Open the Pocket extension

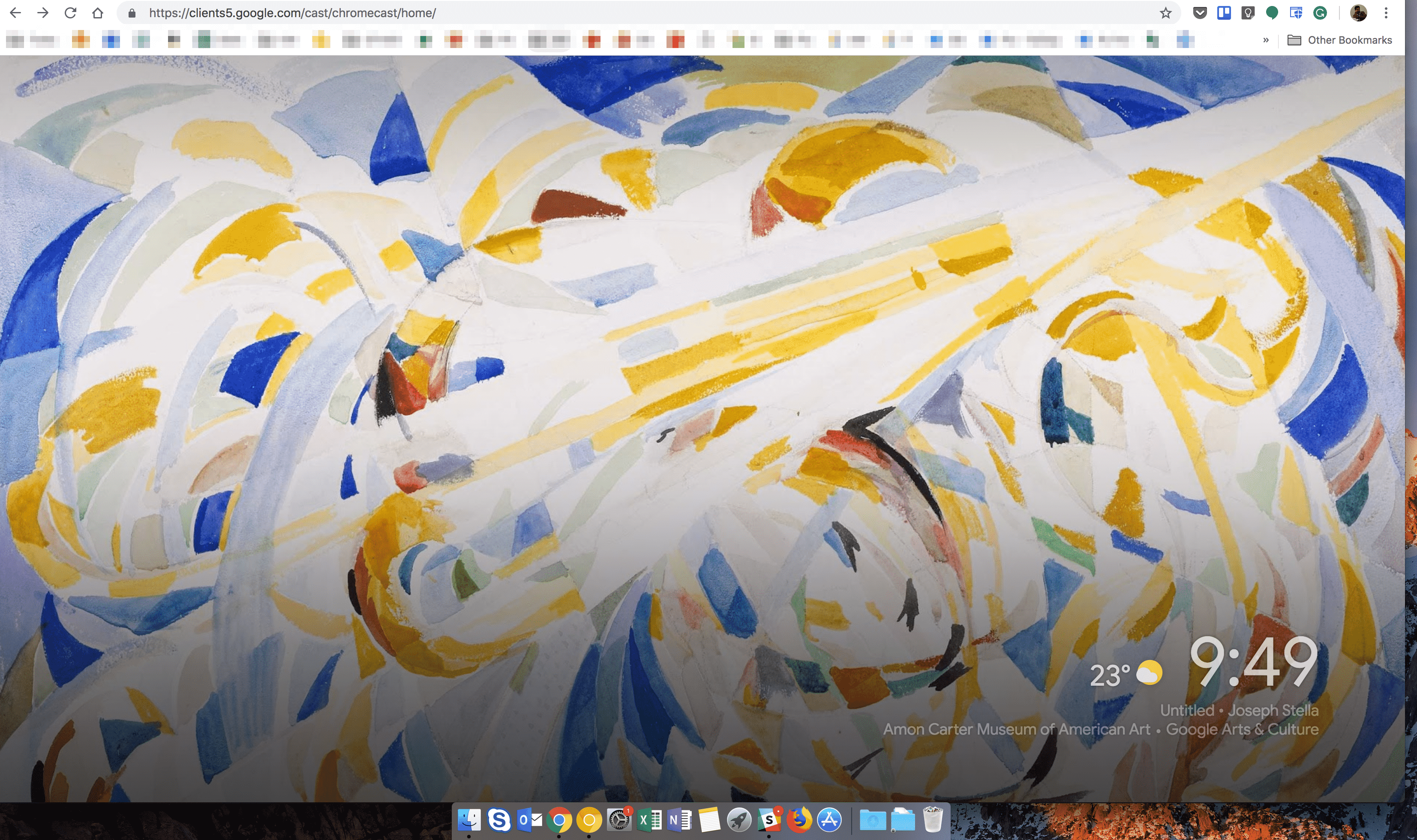tap(1200, 12)
